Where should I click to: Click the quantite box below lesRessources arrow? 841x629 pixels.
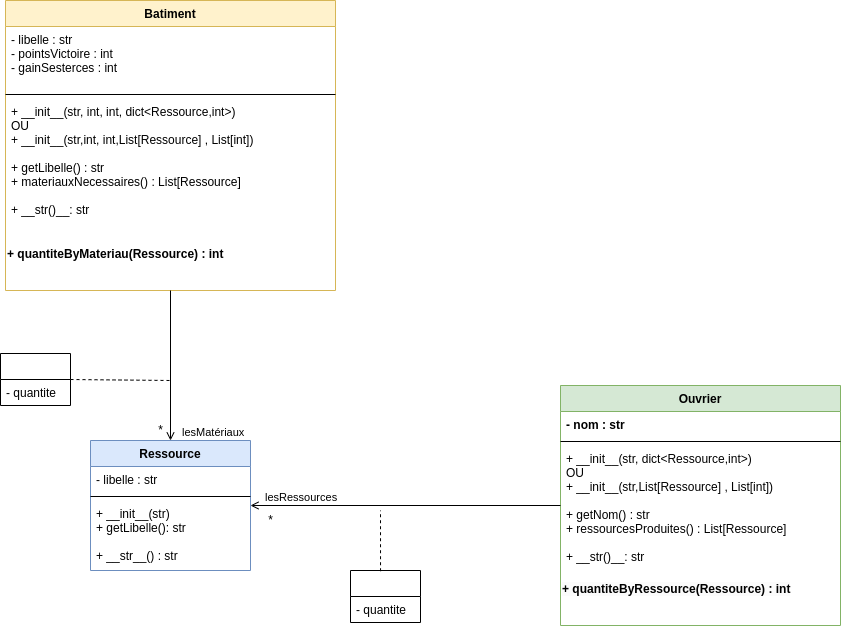(x=385, y=609)
